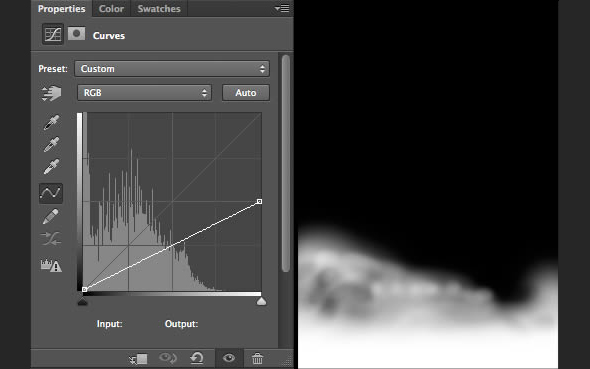Click the panel vertical scrollbar
The width and height of the screenshot is (590, 369).
pos(286,163)
